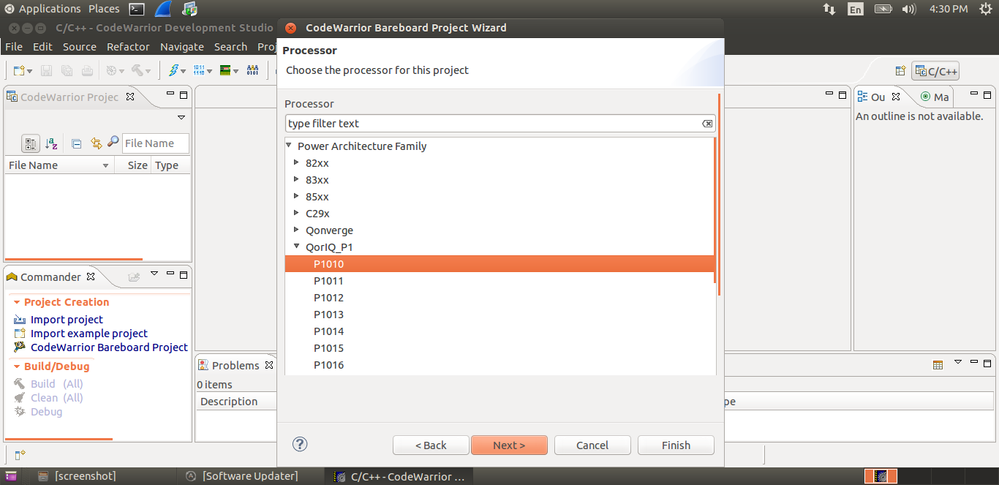This screenshot has height=485, width=999.
Task: Click the system power gear icon
Action: coord(986,9)
